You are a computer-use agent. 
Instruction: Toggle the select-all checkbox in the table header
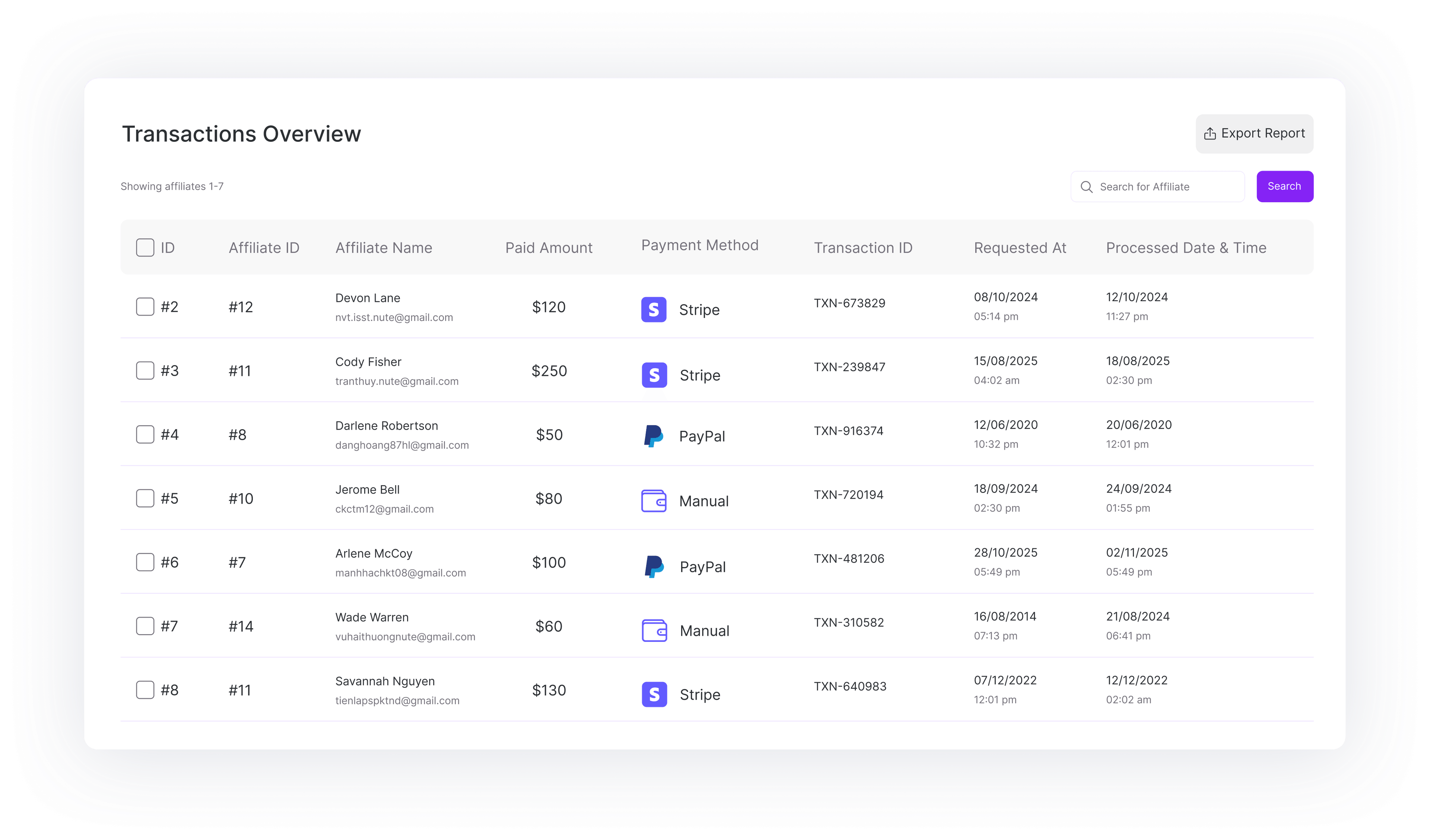(x=145, y=248)
